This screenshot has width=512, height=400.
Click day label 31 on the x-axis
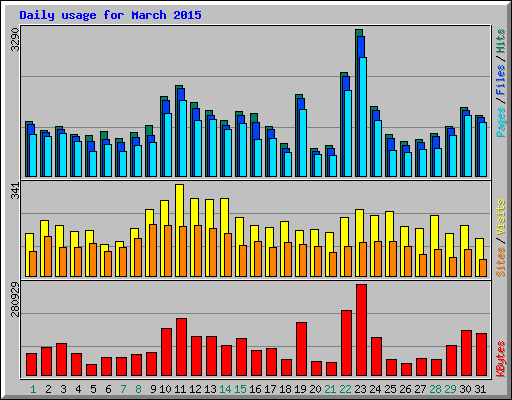(x=480, y=389)
